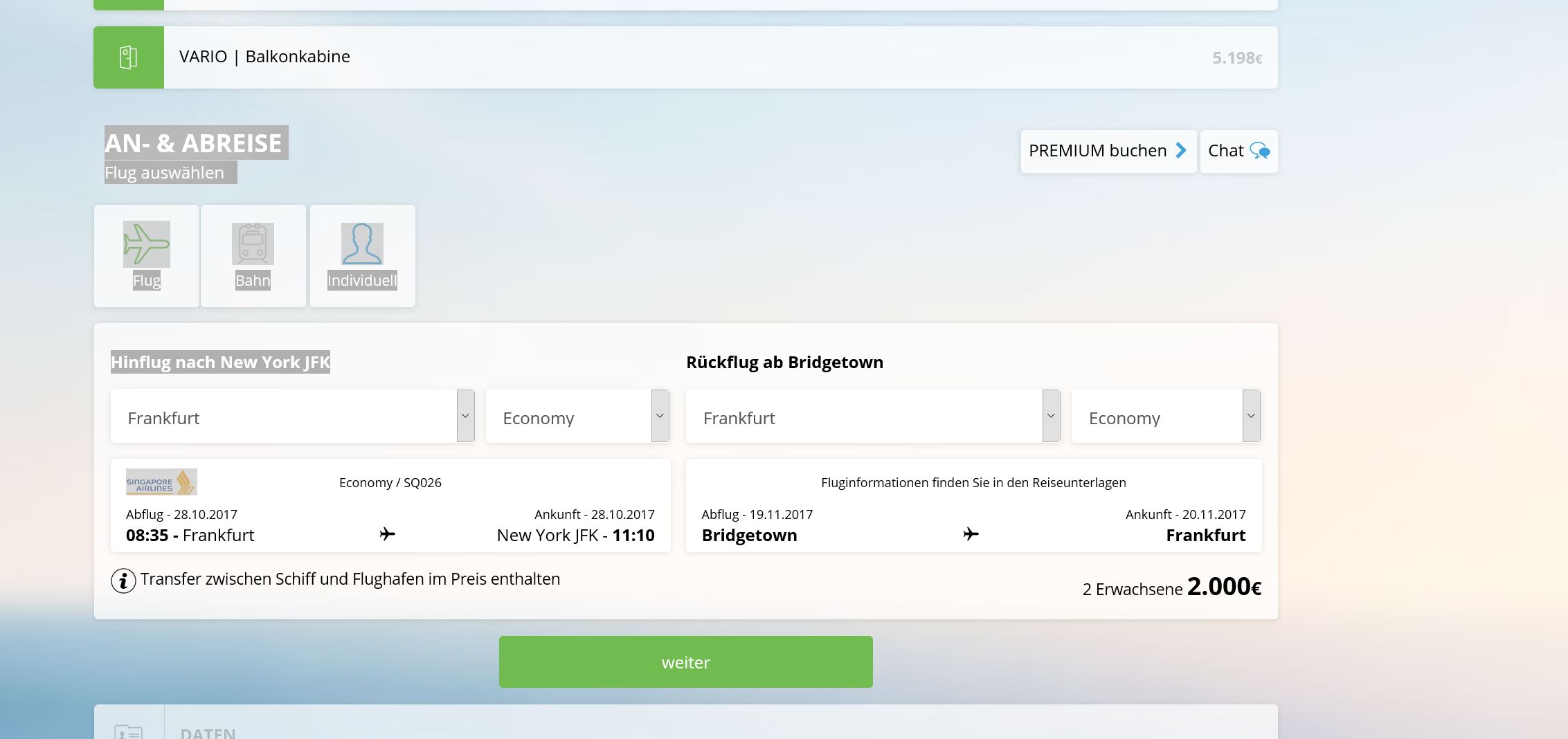The image size is (1568, 739).
Task: Click the green cabin door icon
Action: click(x=128, y=57)
